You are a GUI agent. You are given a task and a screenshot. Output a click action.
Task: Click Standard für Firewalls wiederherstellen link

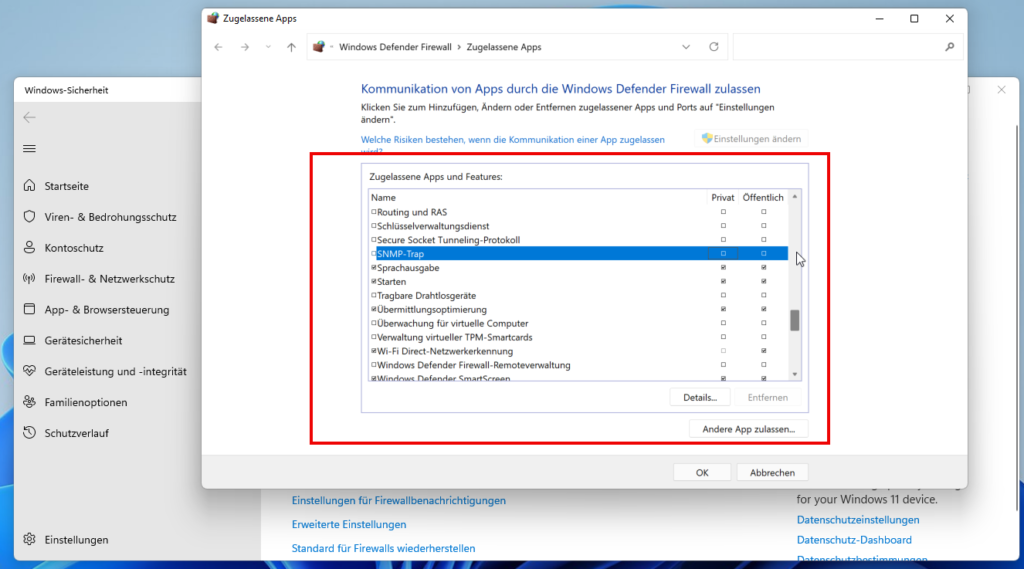click(383, 549)
